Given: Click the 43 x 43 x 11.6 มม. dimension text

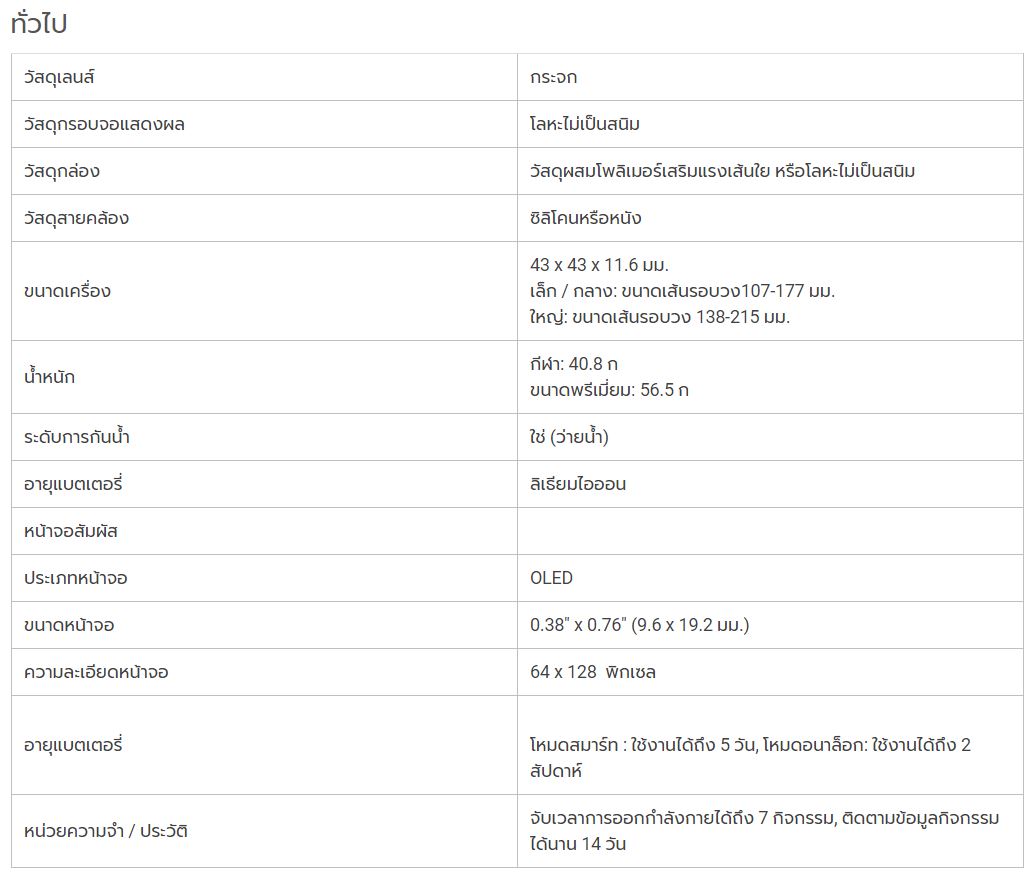Looking at the screenshot, I should tap(599, 265).
